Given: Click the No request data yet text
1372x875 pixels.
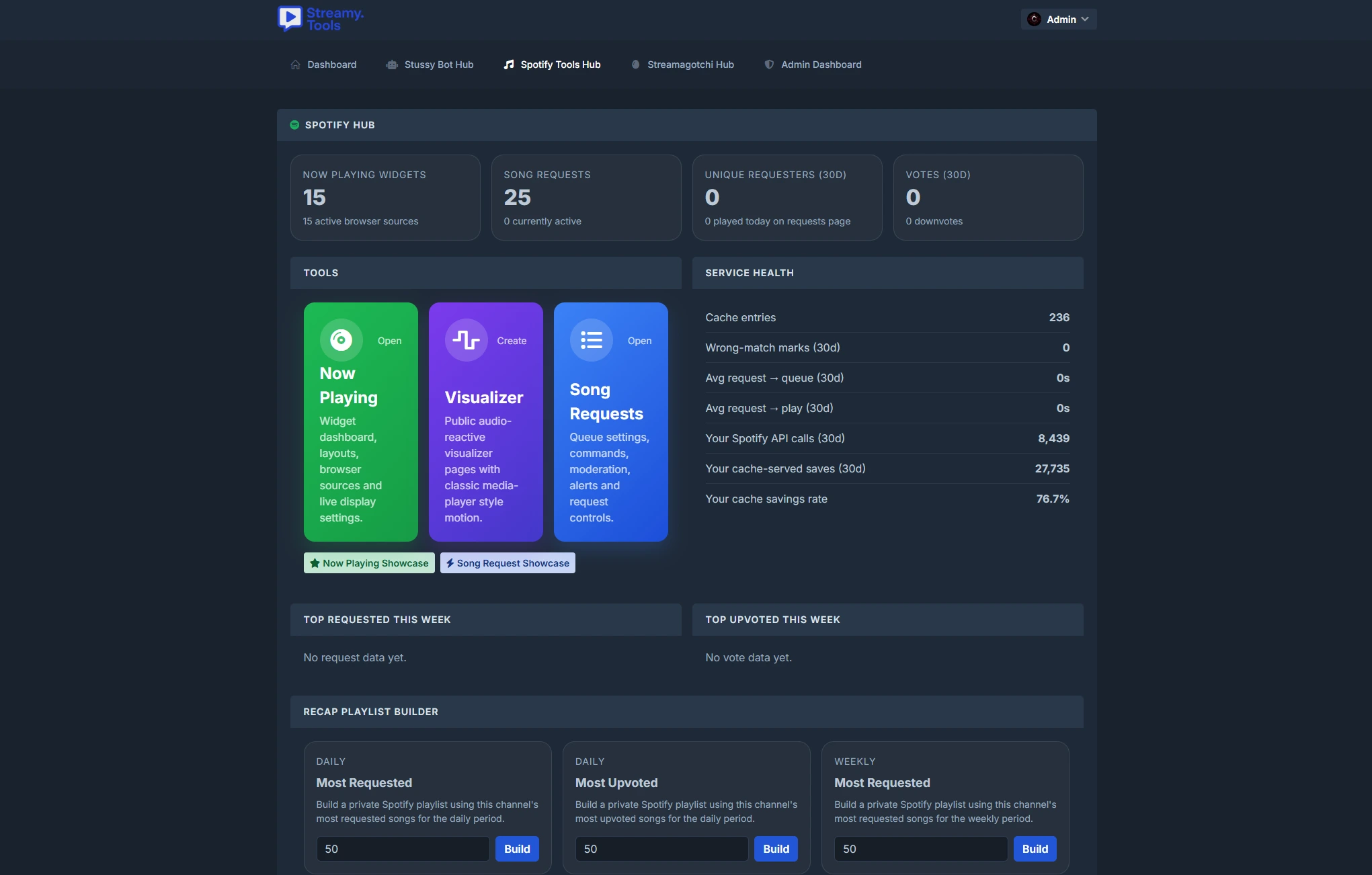Looking at the screenshot, I should tap(355, 657).
